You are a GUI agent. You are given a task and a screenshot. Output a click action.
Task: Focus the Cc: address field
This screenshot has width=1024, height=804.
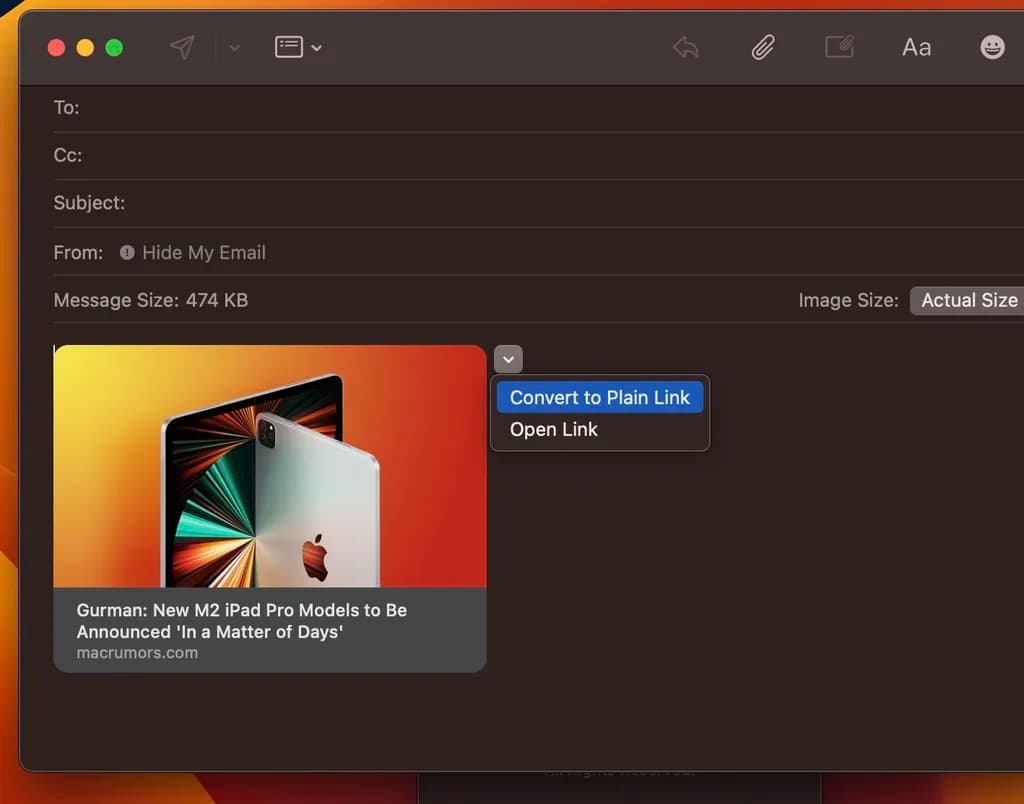click(x=500, y=155)
